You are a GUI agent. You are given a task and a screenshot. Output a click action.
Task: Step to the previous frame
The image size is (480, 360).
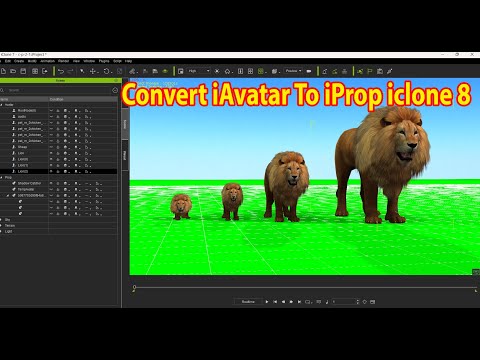[x=283, y=302]
